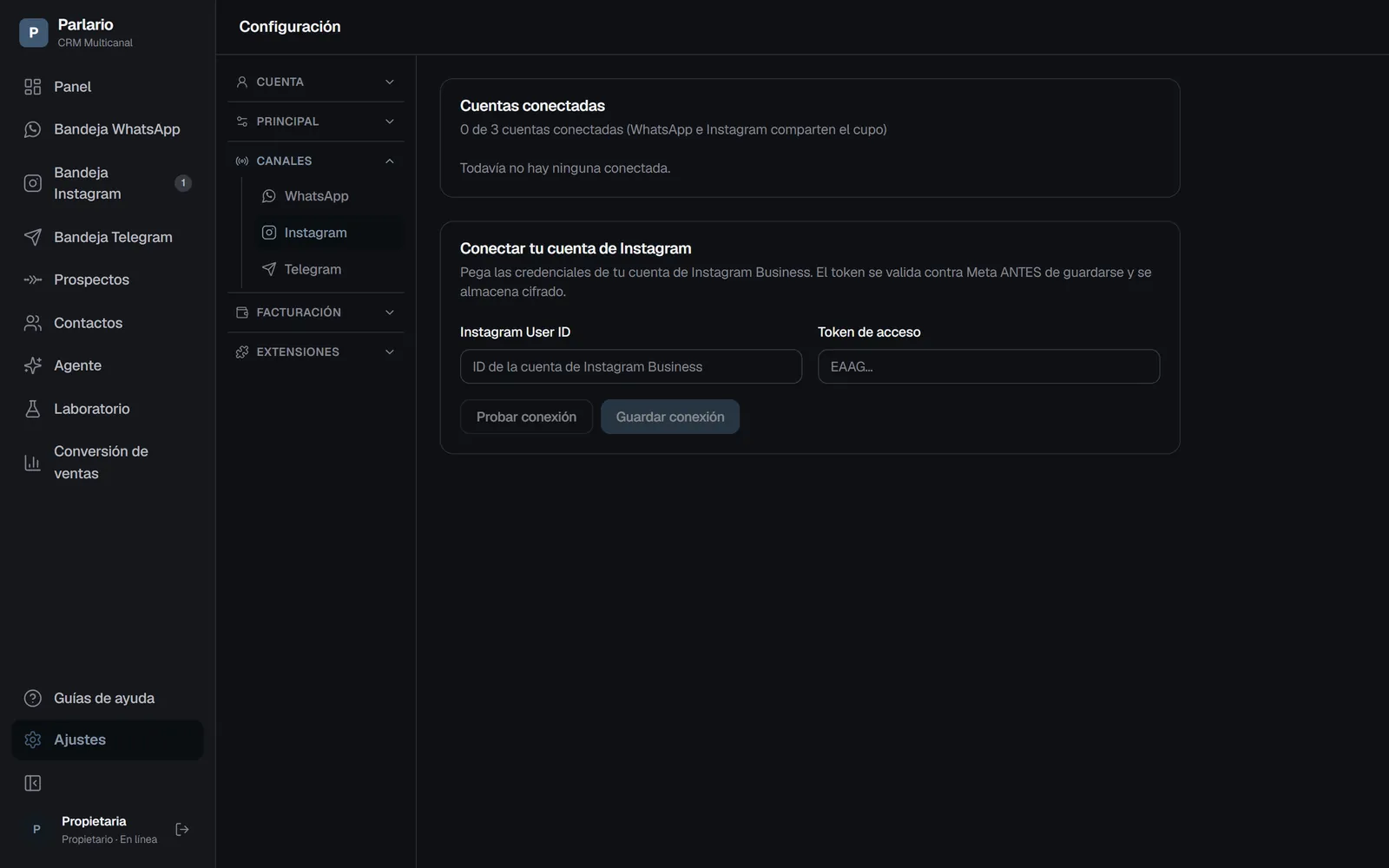This screenshot has height=868, width=1389.
Task: Click the Agente sparkle icon
Action: [x=33, y=365]
